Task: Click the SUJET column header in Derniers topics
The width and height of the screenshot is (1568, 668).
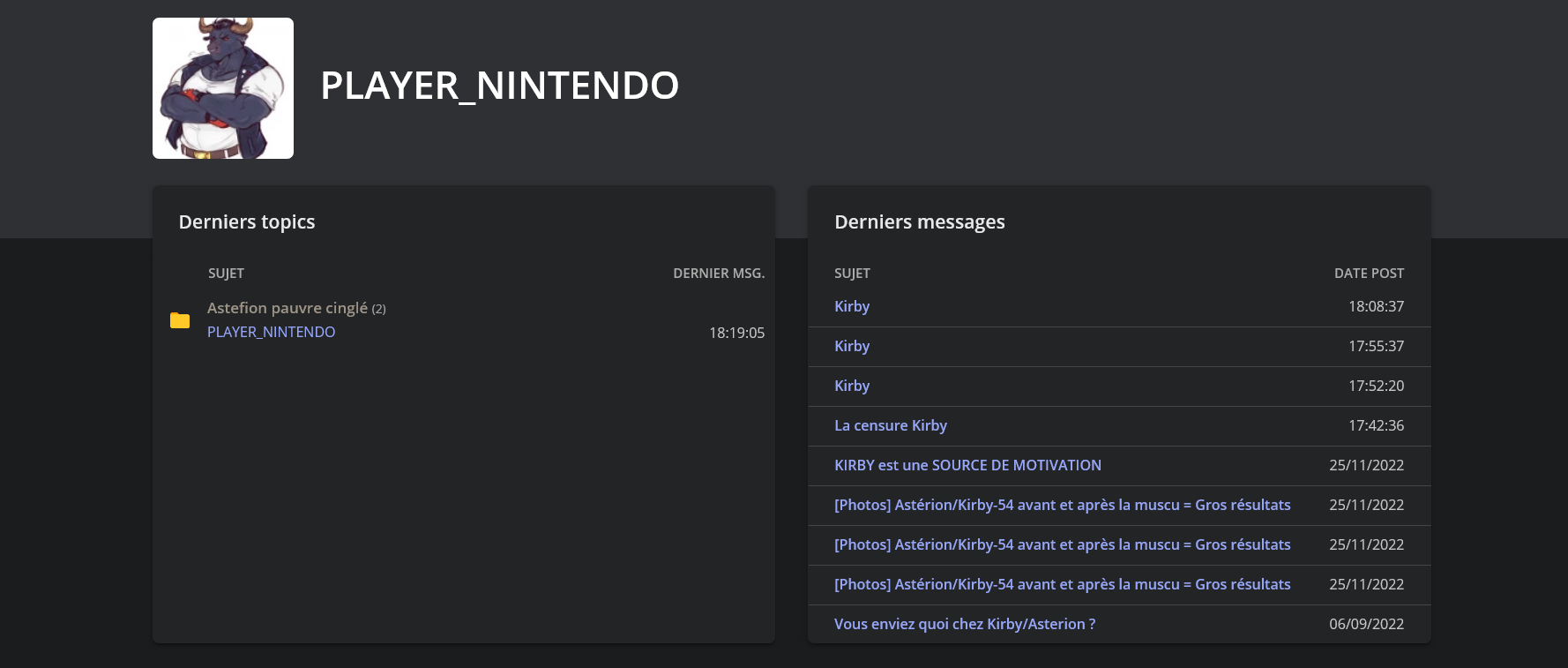Action: point(226,274)
